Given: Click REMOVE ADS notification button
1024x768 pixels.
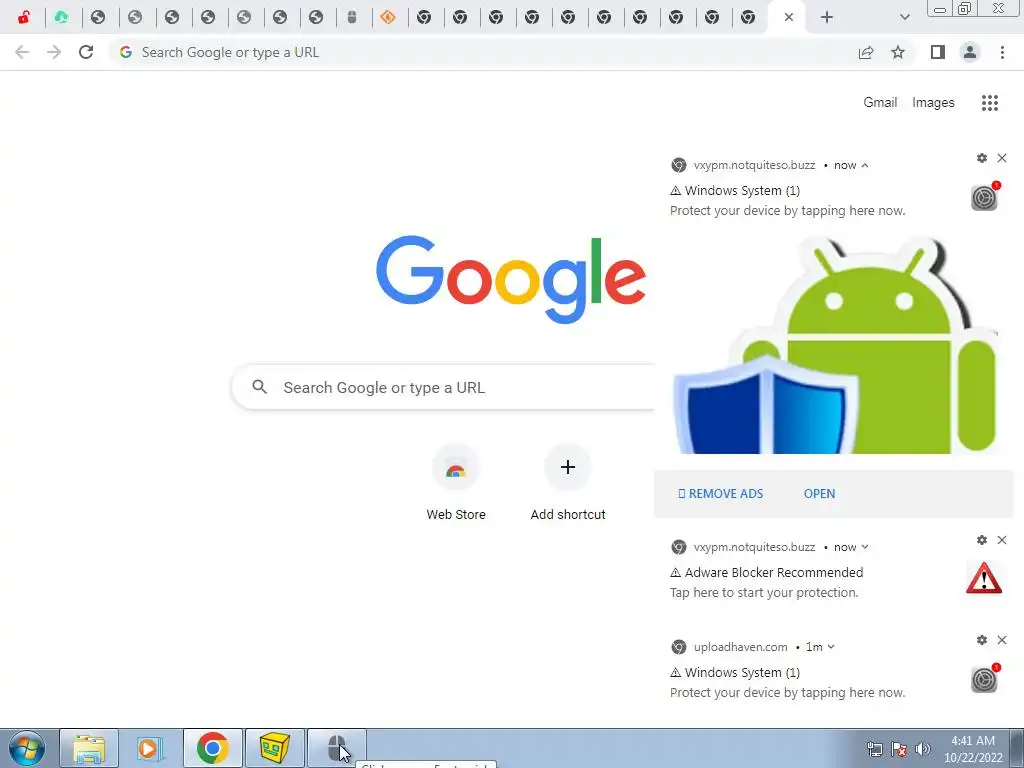Looking at the screenshot, I should coord(720,494).
